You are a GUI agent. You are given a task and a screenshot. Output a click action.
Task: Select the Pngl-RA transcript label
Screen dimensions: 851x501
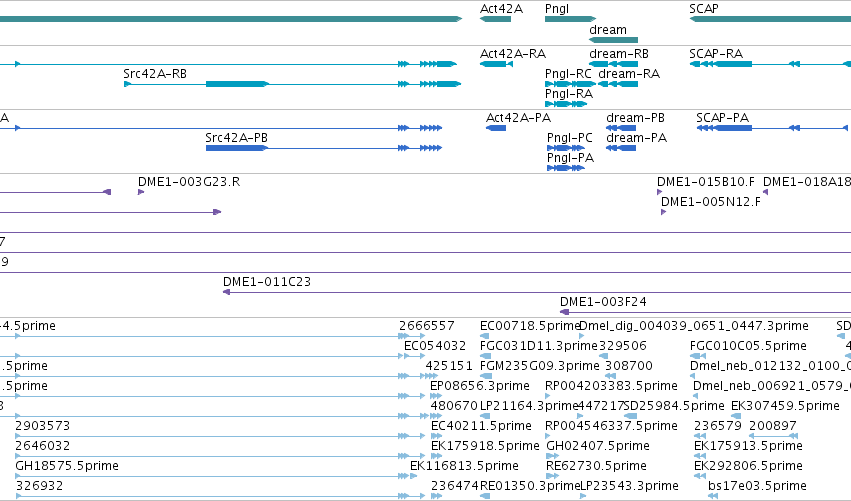tap(569, 94)
